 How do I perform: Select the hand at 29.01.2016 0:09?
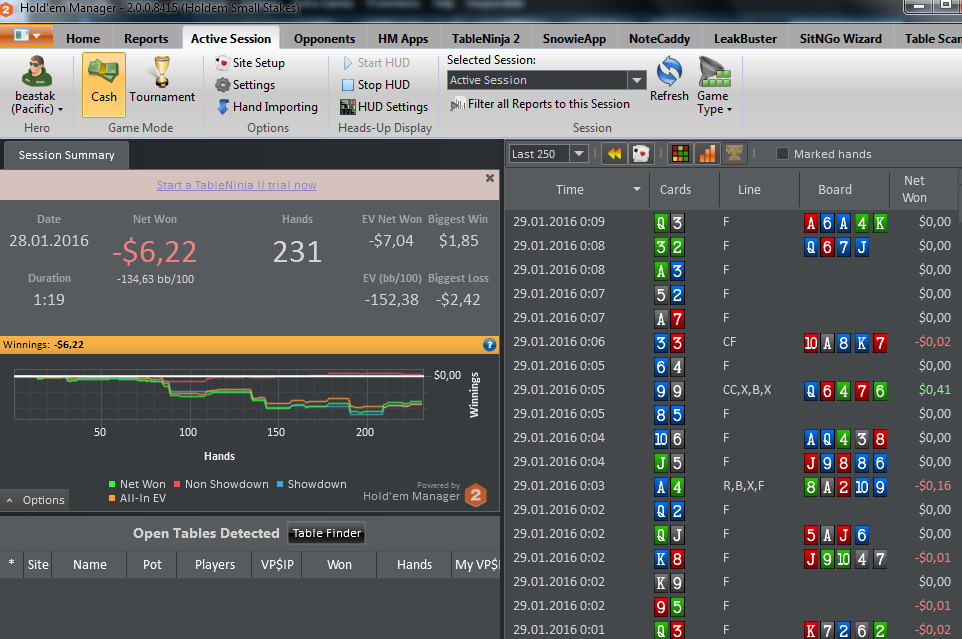[732, 222]
